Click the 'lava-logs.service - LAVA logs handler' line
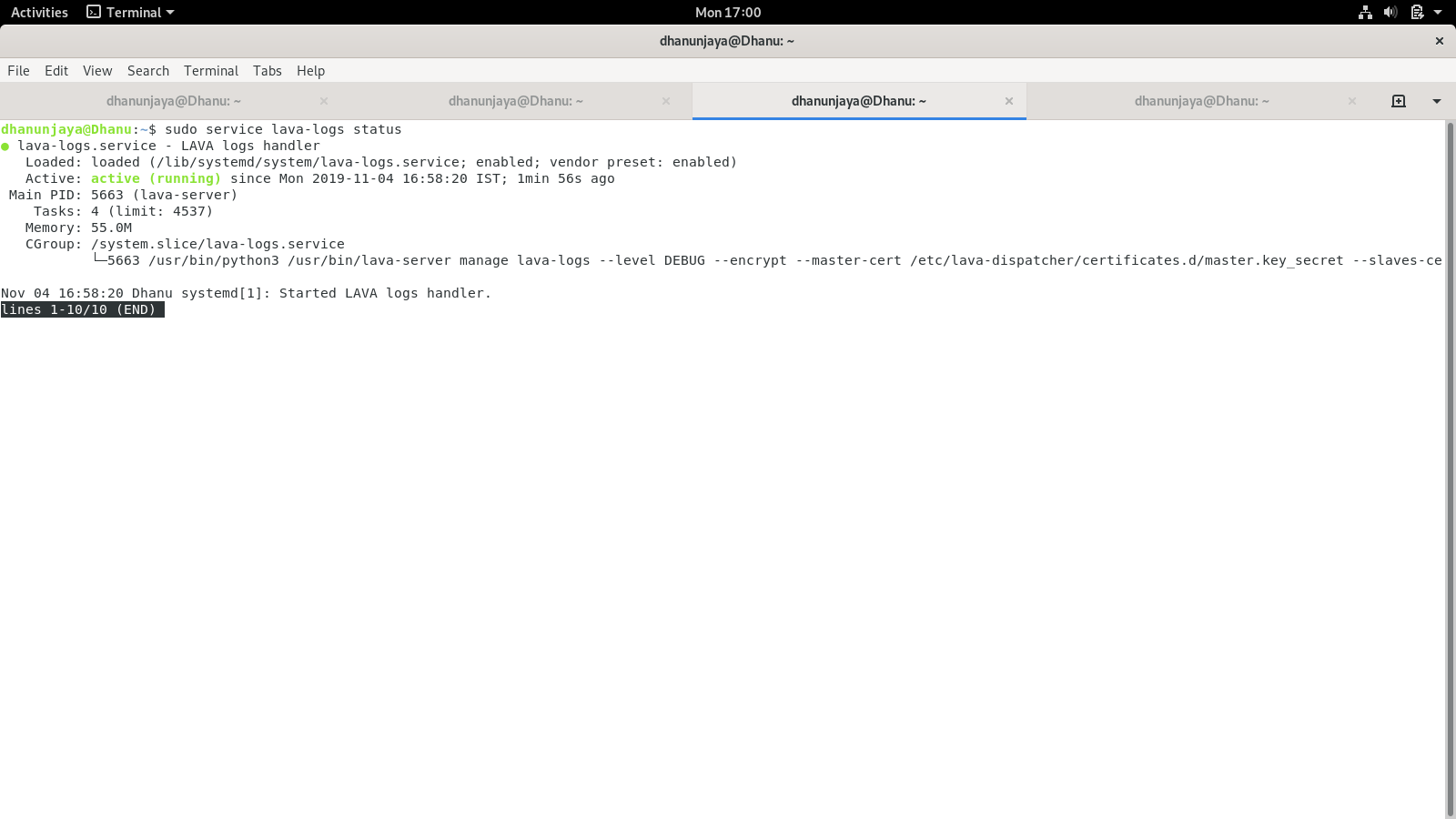Screen dimensions: 1456x819 [x=168, y=146]
